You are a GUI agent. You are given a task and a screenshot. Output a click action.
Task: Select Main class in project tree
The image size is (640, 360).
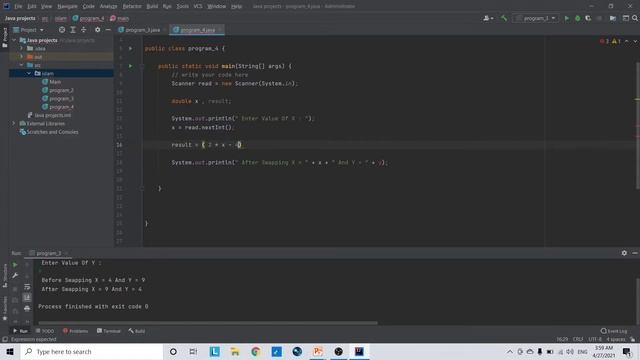pos(55,82)
